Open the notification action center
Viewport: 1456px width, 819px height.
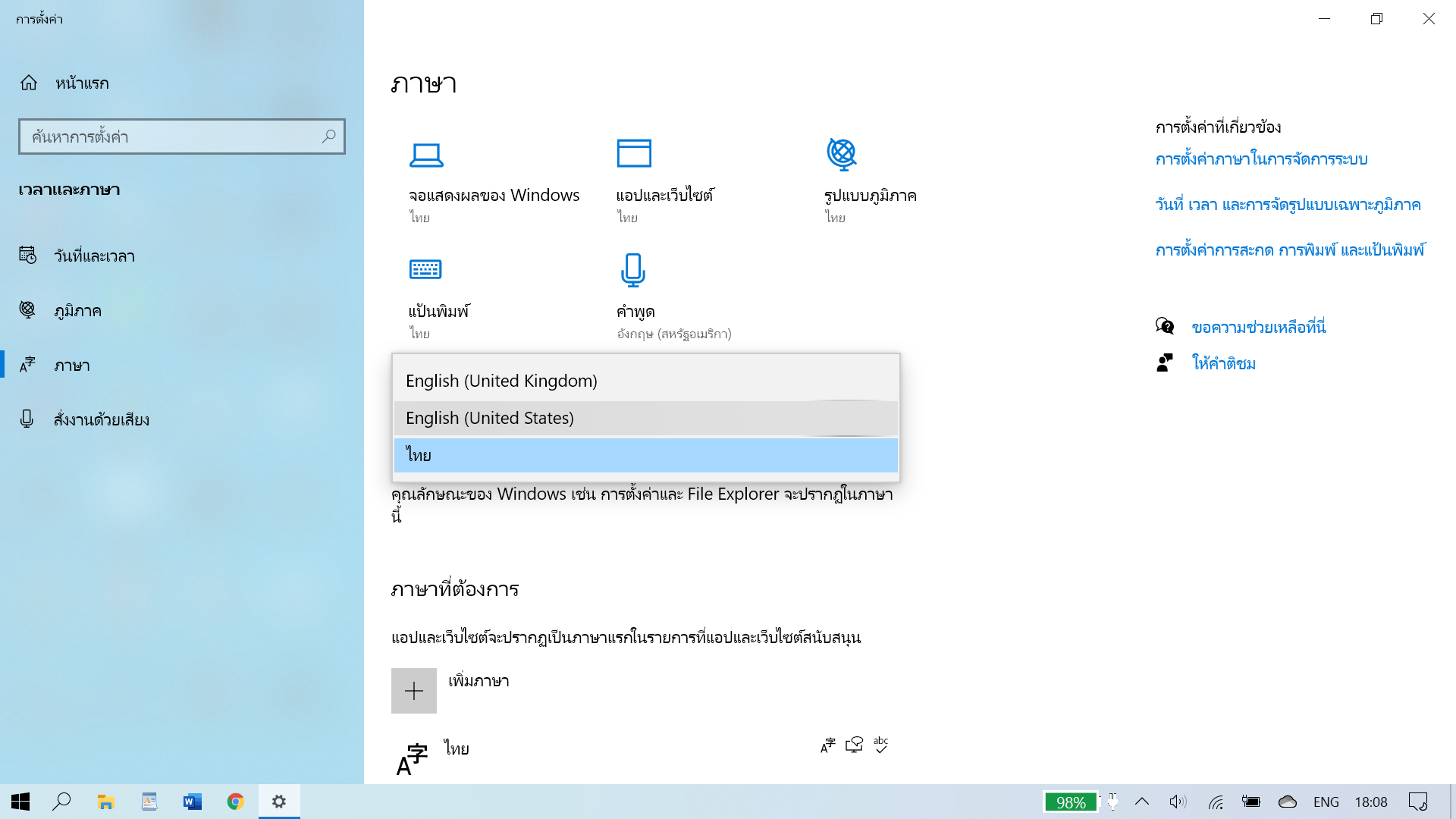(1418, 802)
